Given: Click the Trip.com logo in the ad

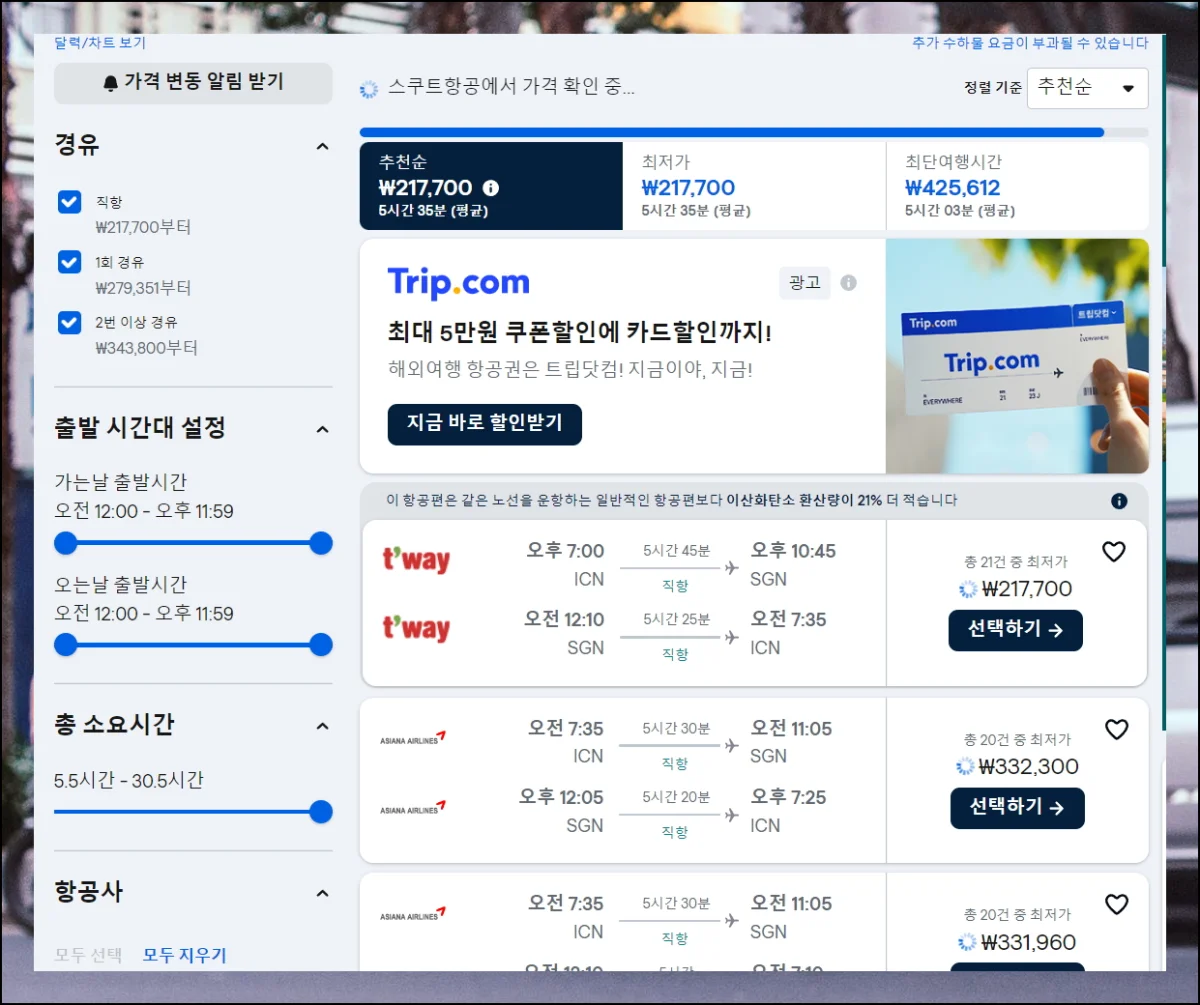Looking at the screenshot, I should click(459, 283).
